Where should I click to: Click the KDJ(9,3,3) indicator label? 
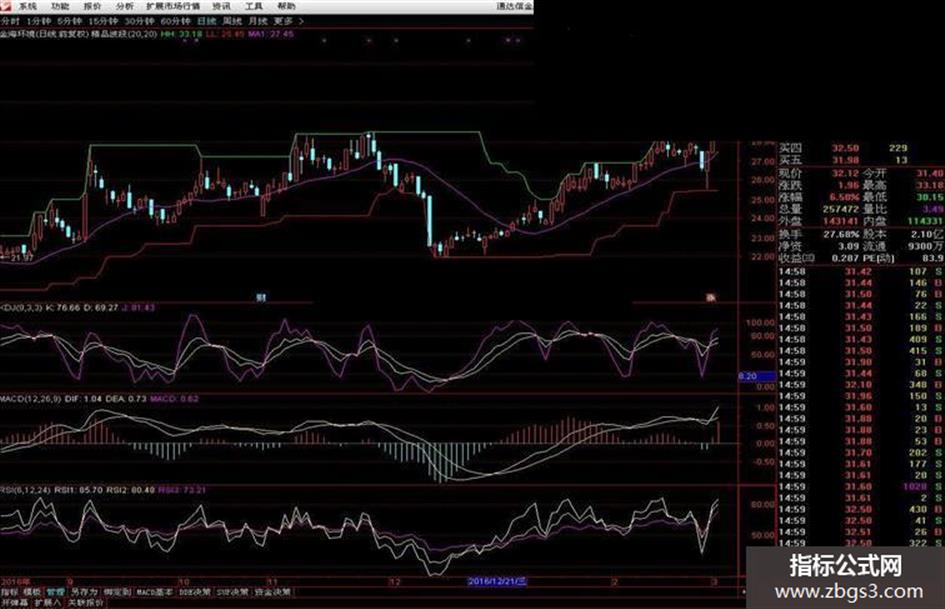point(21,308)
